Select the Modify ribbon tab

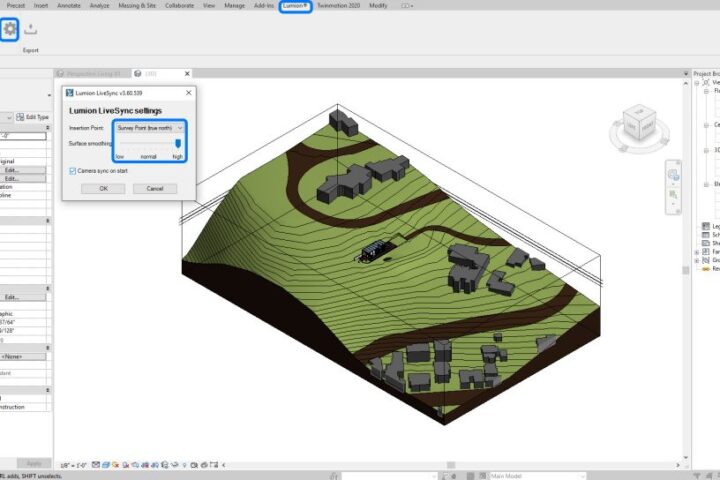[x=378, y=6]
